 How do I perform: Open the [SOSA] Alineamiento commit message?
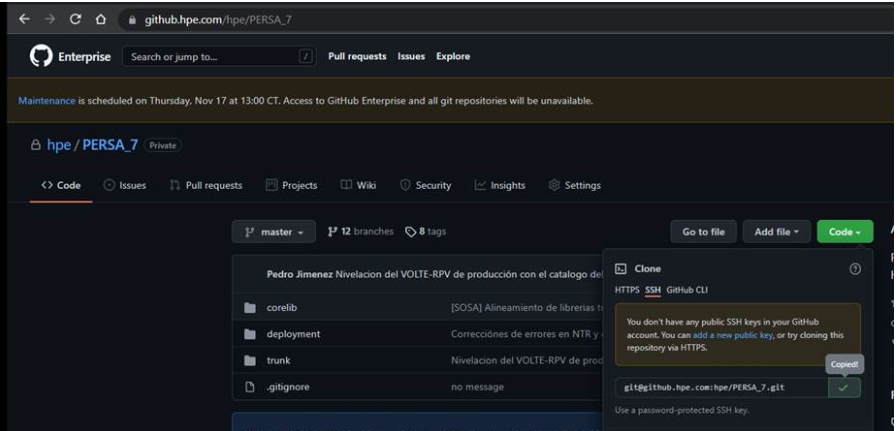pos(527,308)
